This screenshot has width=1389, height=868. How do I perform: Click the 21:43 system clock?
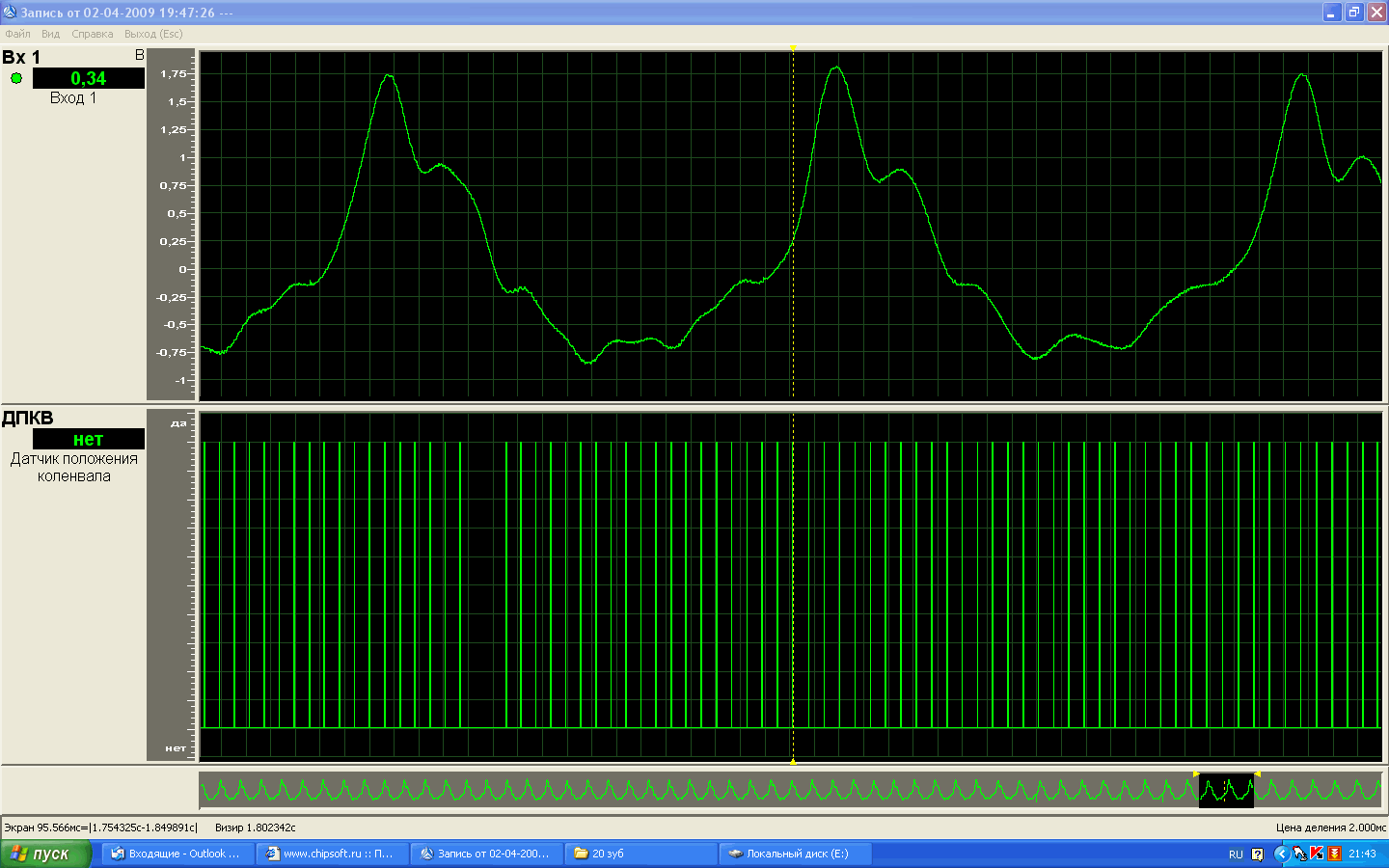click(x=1362, y=854)
